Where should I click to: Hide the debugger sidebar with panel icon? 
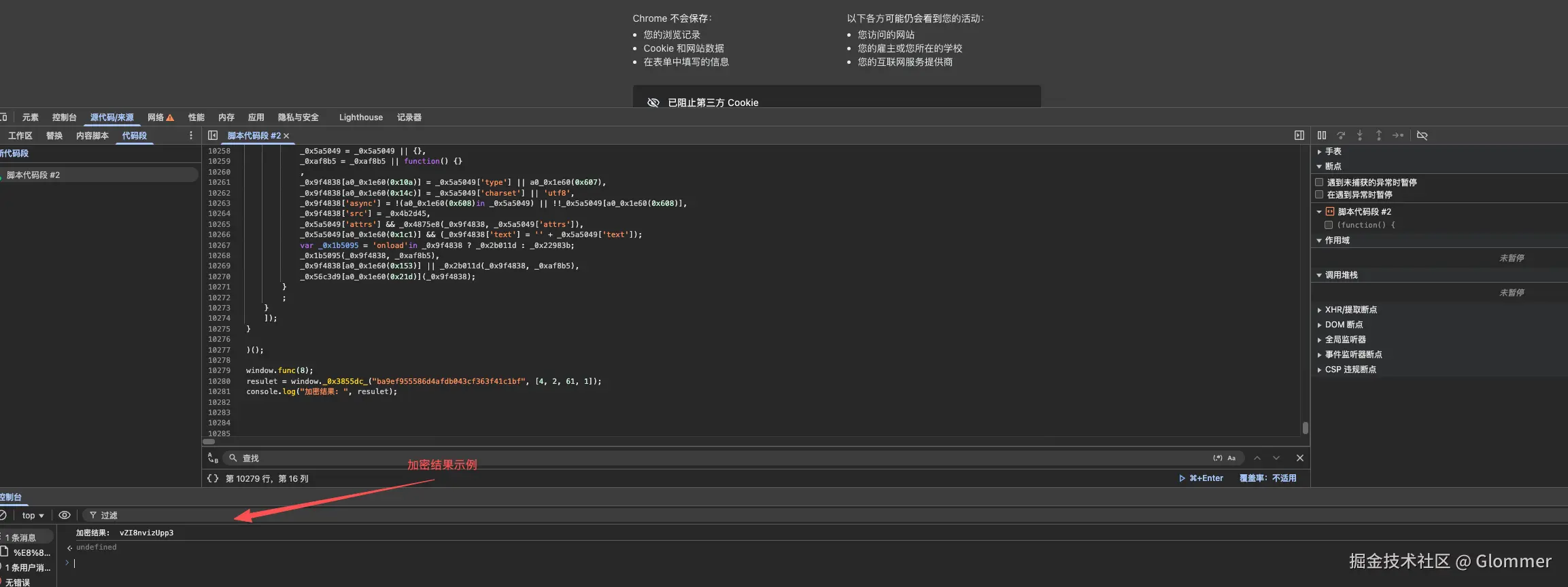pos(1299,135)
